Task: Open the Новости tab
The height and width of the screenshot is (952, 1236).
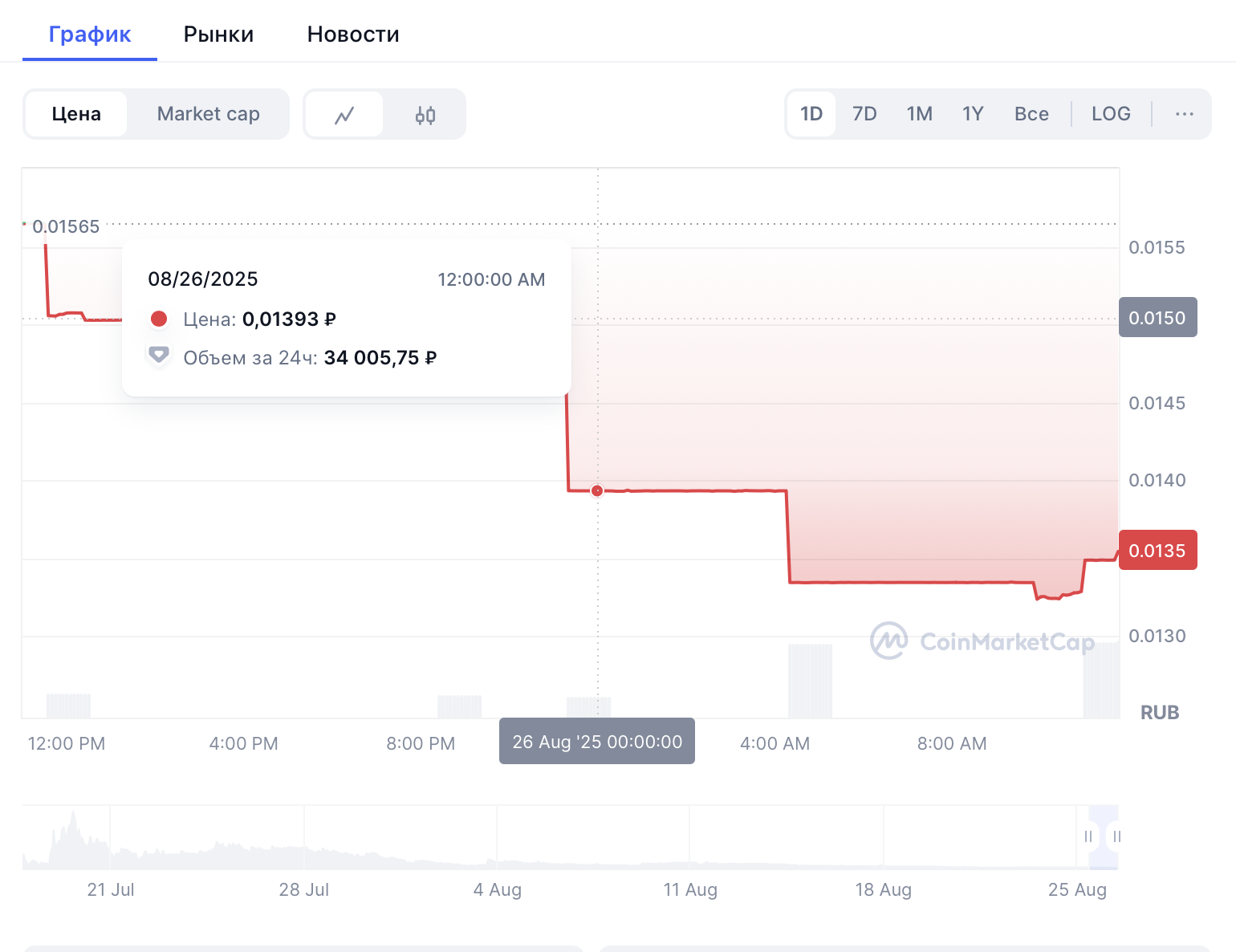Action: (x=353, y=34)
